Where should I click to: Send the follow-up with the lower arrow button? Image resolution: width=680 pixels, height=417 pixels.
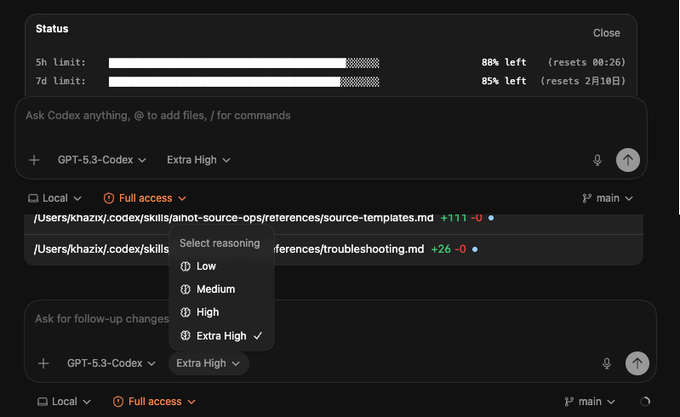point(637,363)
